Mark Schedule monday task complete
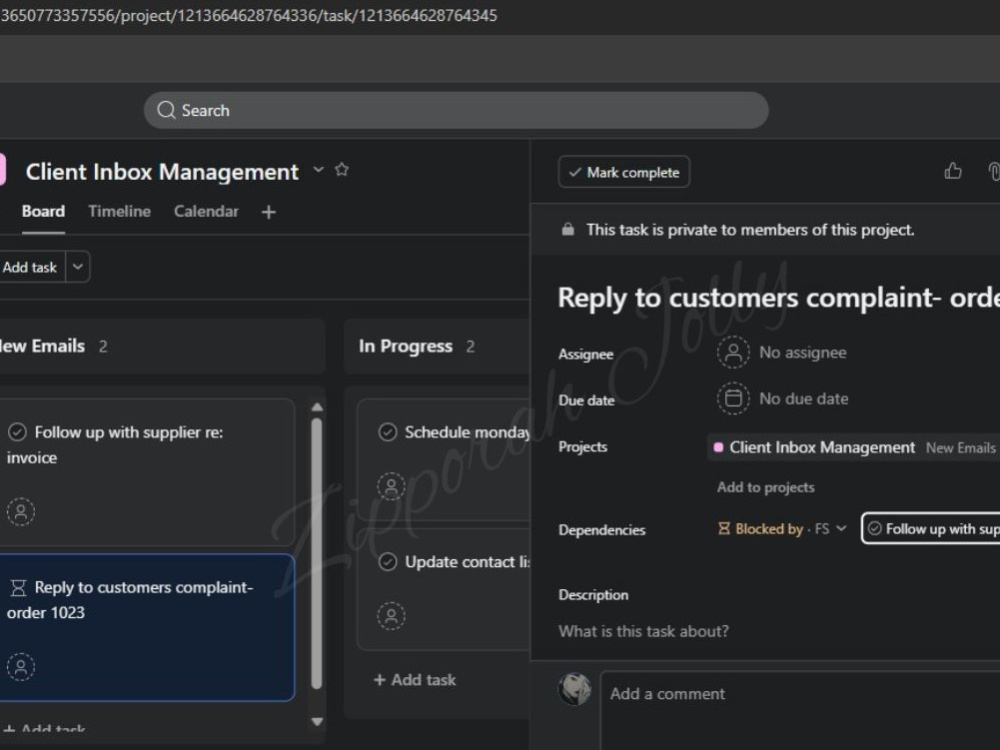Image resolution: width=1000 pixels, height=750 pixels. (388, 432)
